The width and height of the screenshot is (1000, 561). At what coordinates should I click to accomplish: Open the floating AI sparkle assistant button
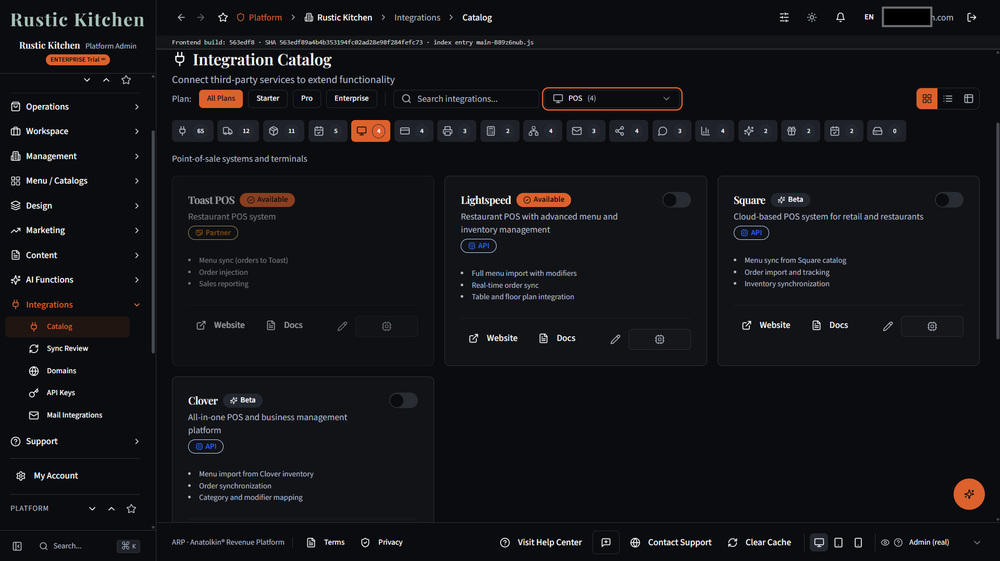[x=969, y=494]
